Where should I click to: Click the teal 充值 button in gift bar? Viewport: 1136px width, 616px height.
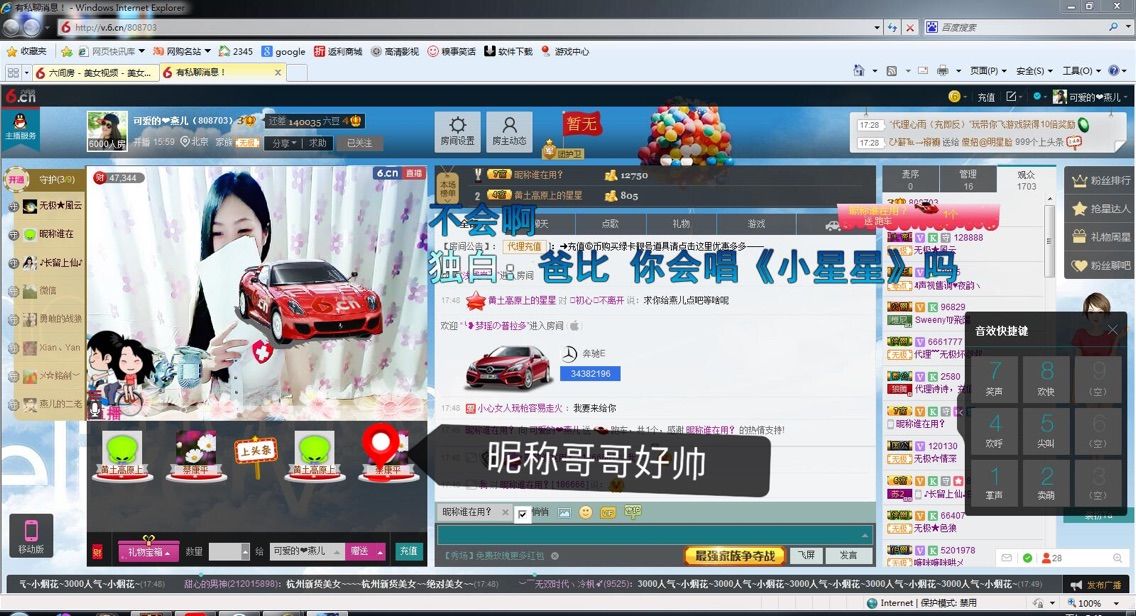point(409,552)
